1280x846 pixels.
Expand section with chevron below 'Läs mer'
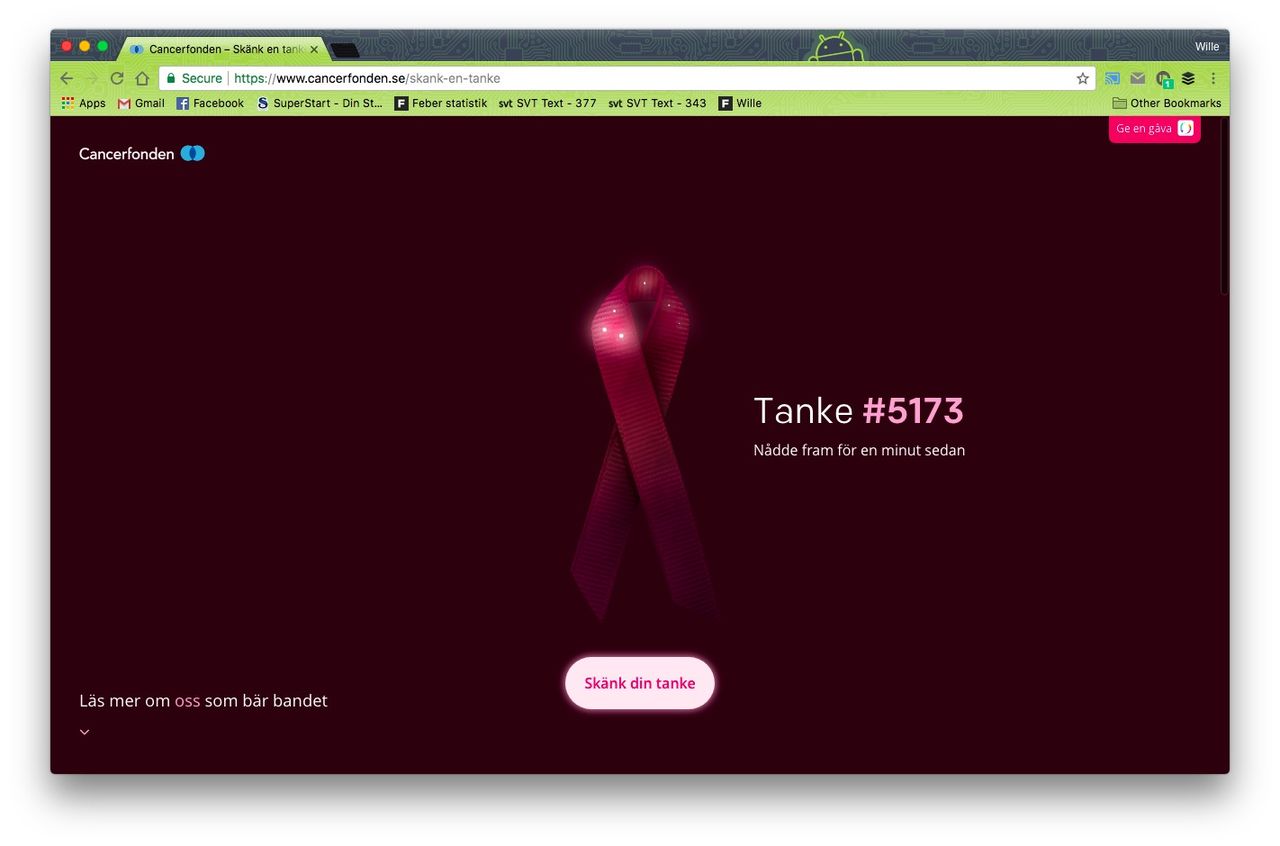[85, 732]
